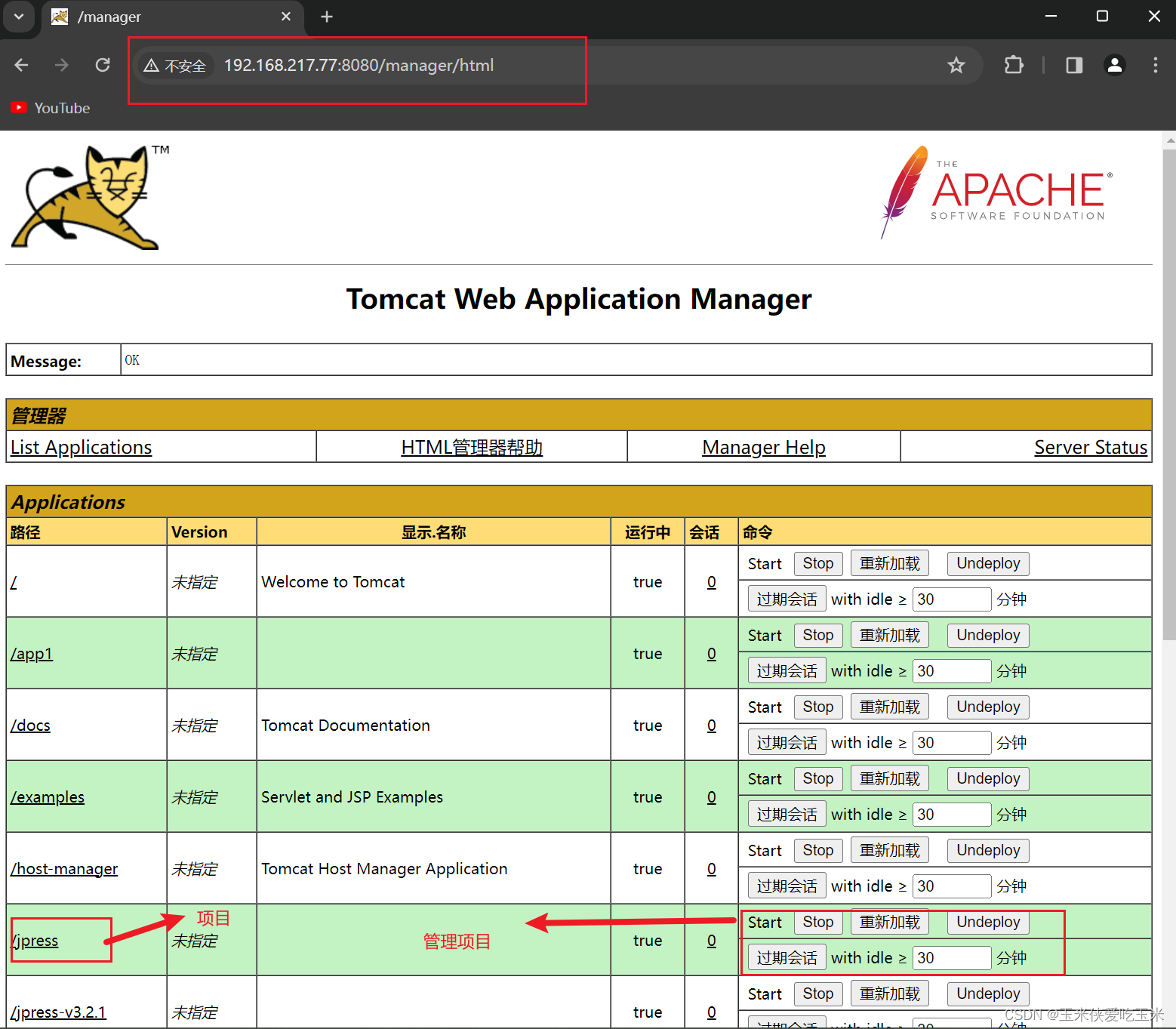1176x1029 pixels.
Task: Click the browser forward arrow
Action: pos(62,65)
